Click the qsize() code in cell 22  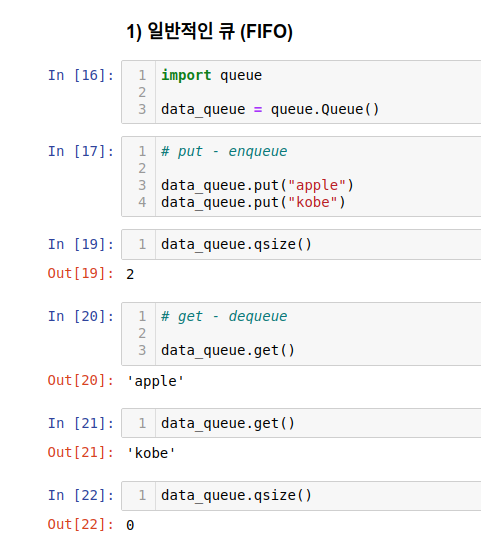point(236,495)
